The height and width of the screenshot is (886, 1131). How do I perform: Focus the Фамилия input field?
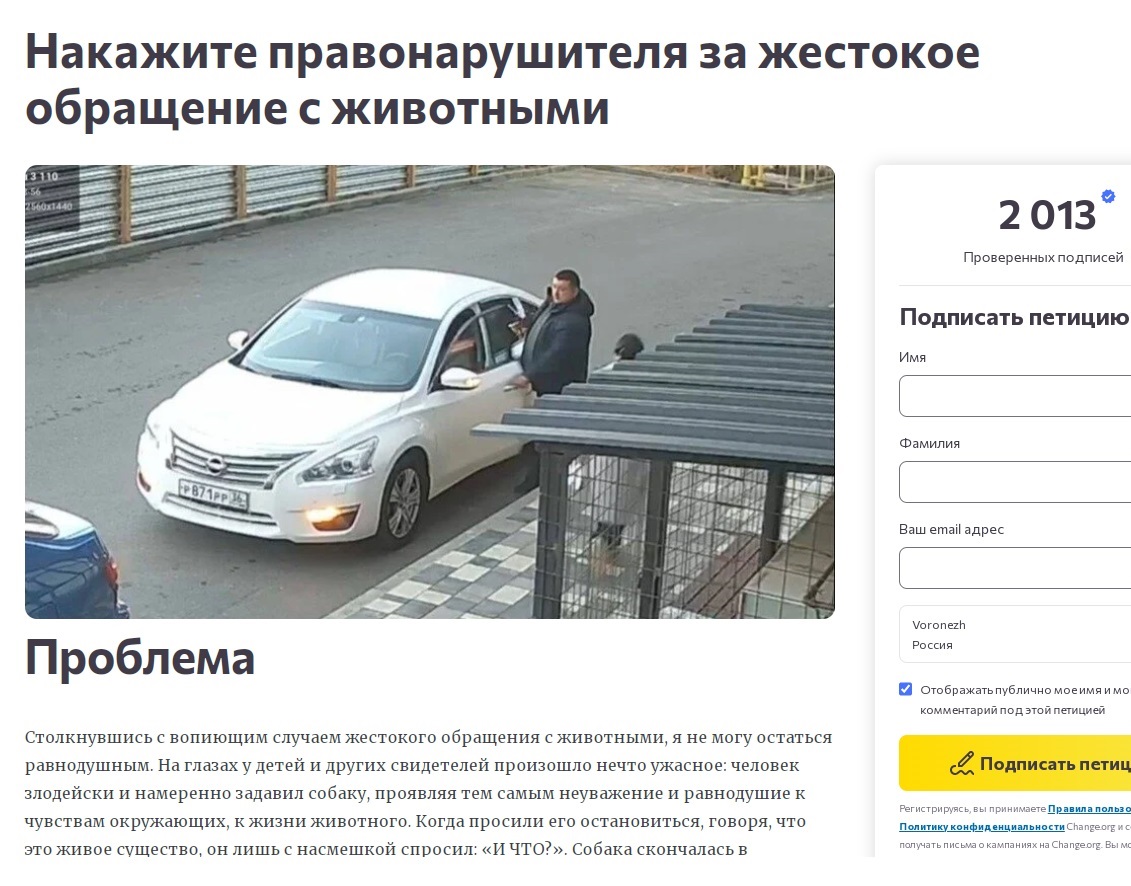click(1015, 482)
